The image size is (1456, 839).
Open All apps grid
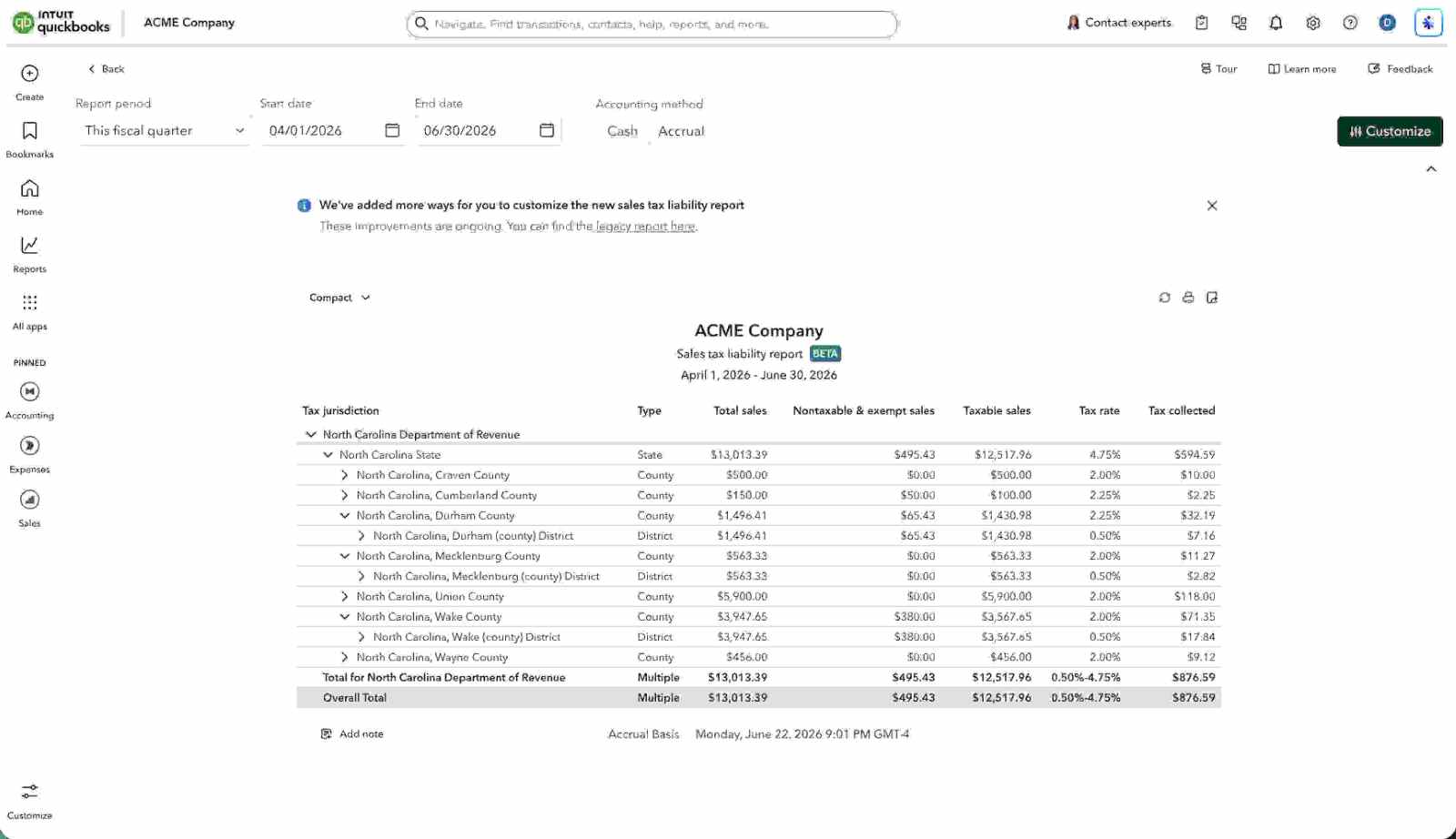pos(29,311)
